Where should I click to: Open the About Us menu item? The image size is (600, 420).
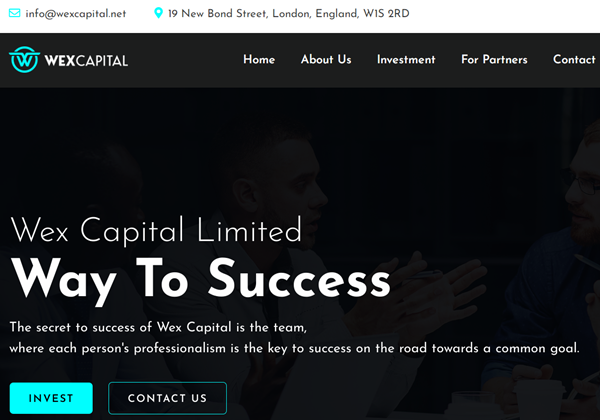(326, 60)
